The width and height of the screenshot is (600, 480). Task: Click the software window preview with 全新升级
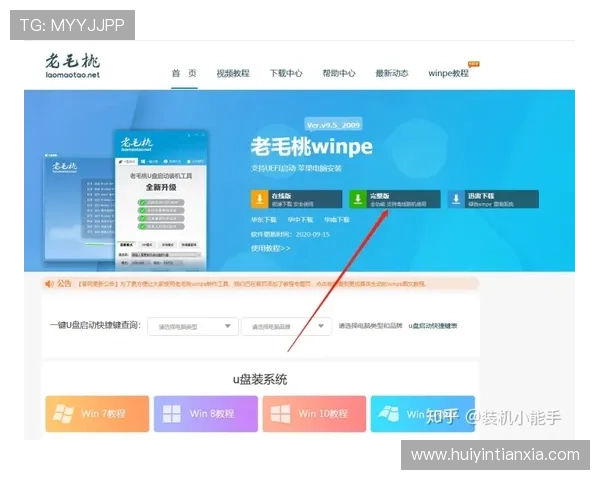(x=161, y=200)
